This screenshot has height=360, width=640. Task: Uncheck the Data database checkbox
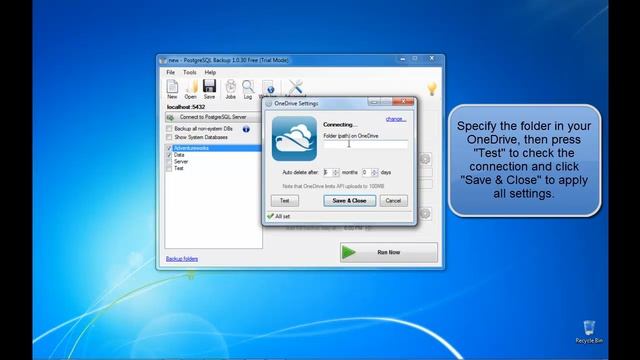(x=169, y=155)
